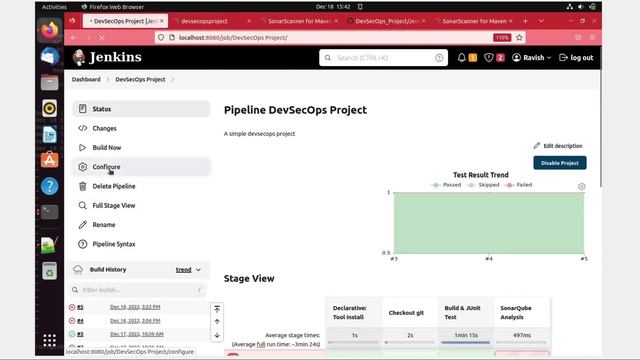Open the Activities overview
This screenshot has width=640, height=360.
(x=54, y=7)
